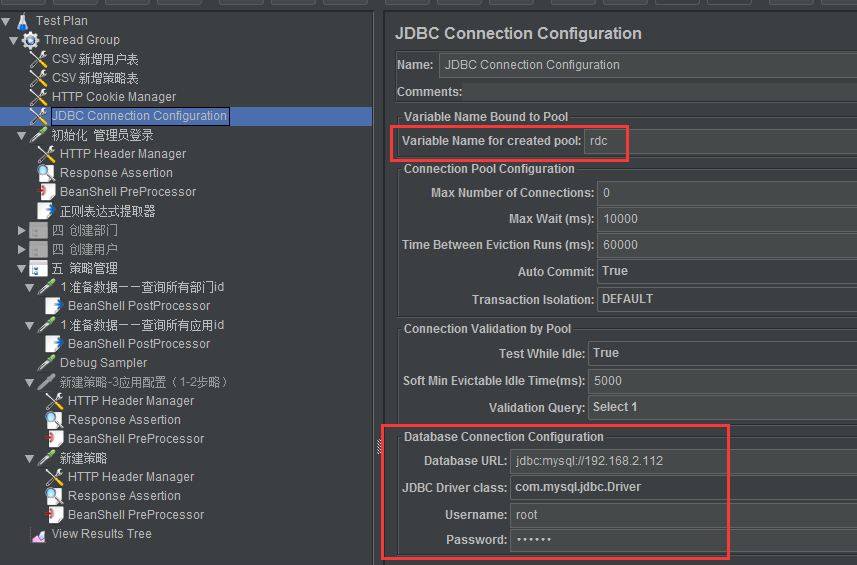Open the Test While Idle dropdown
Screen dimensions: 857x565
(x=722, y=353)
